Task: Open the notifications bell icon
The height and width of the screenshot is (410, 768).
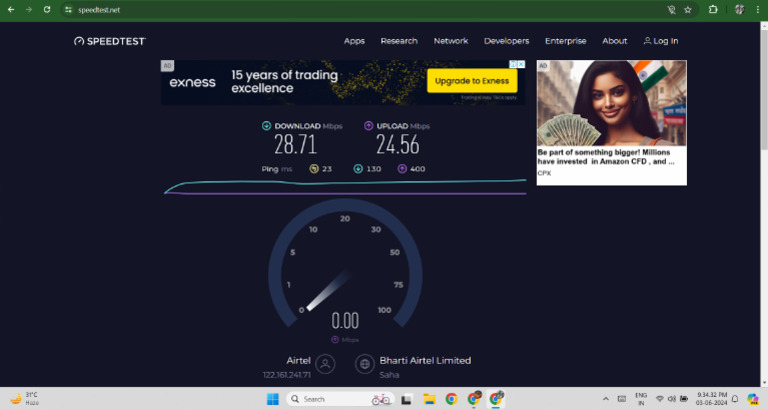Action: pyautogui.click(x=735, y=399)
